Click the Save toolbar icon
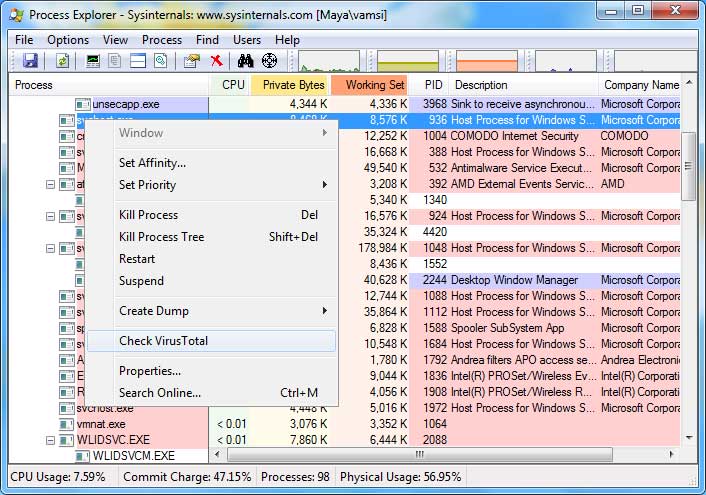 [30, 60]
